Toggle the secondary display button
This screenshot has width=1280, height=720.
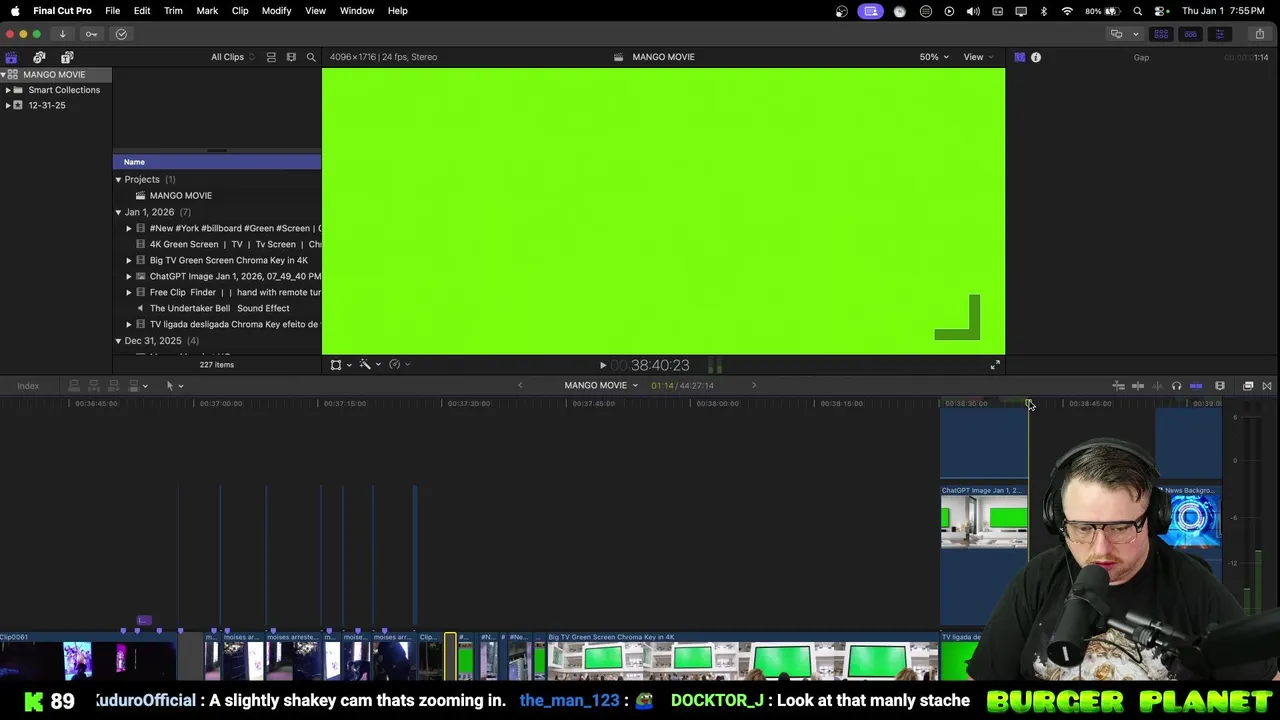(x=1117, y=34)
